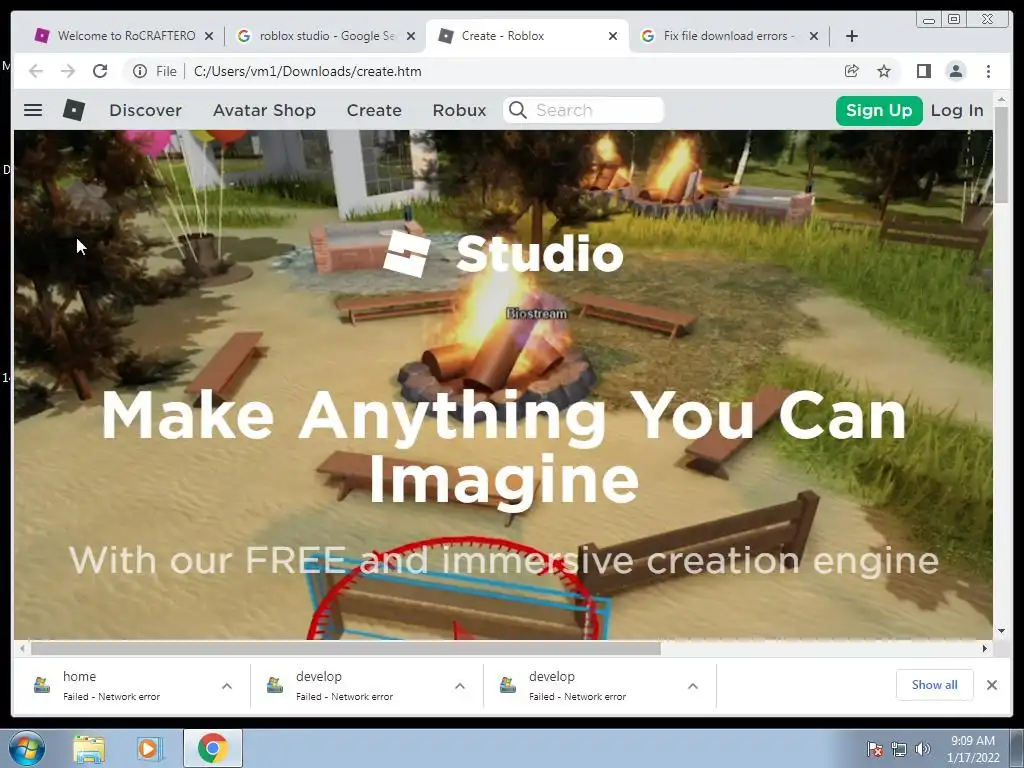Click the taskbar clock showing 9:09 AM
This screenshot has width=1024, height=768.
972,749
